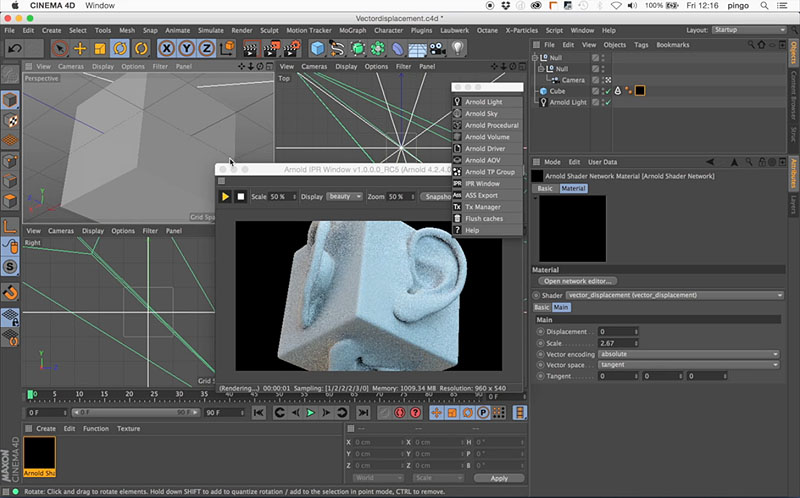Viewport: 800px width, 498px height.
Task: Click the Undo arrow icon
Action: tap(14, 48)
